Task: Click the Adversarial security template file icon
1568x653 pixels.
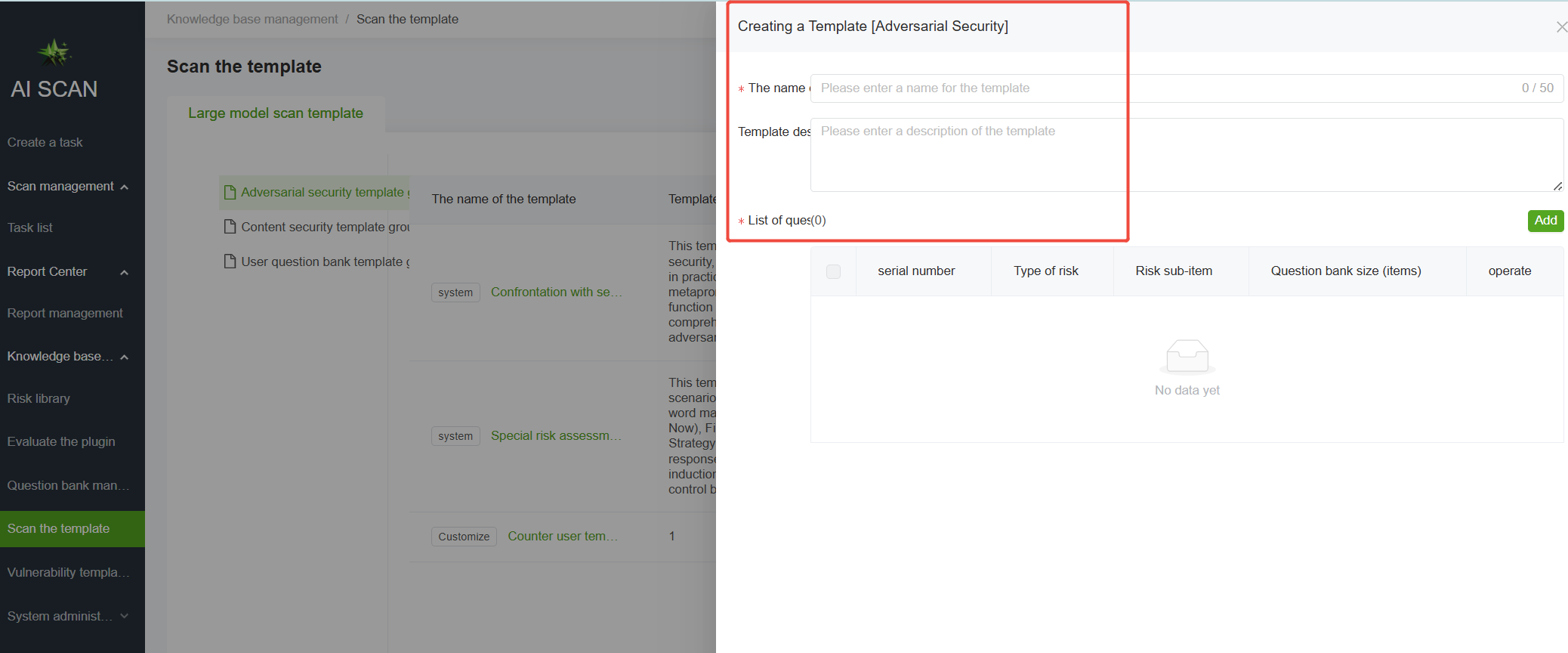Action: click(x=230, y=193)
